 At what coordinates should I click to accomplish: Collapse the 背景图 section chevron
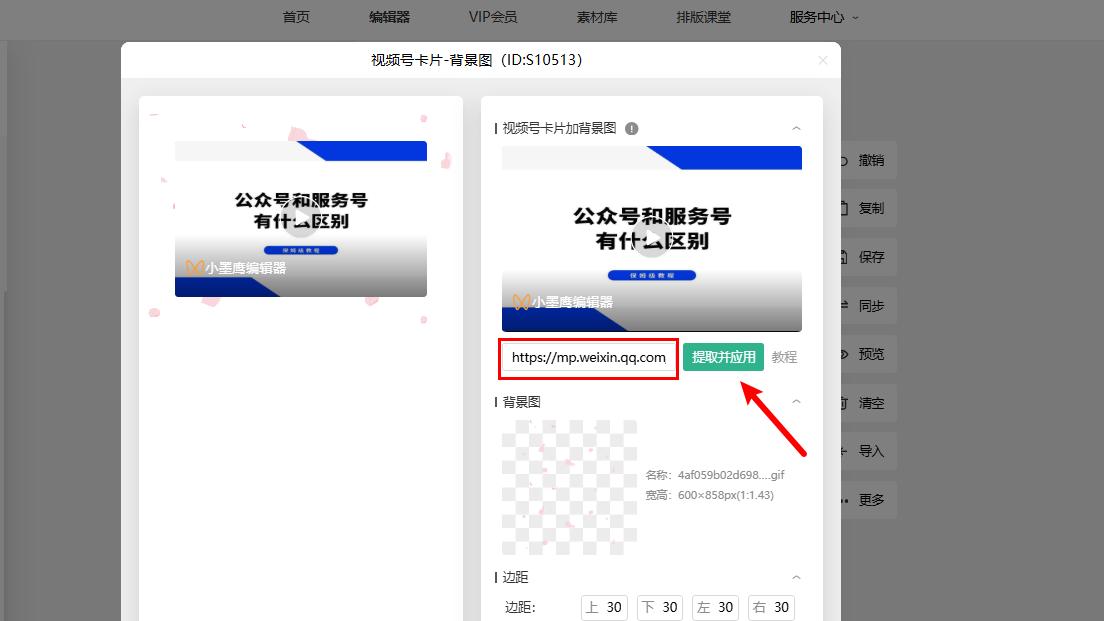(x=797, y=401)
